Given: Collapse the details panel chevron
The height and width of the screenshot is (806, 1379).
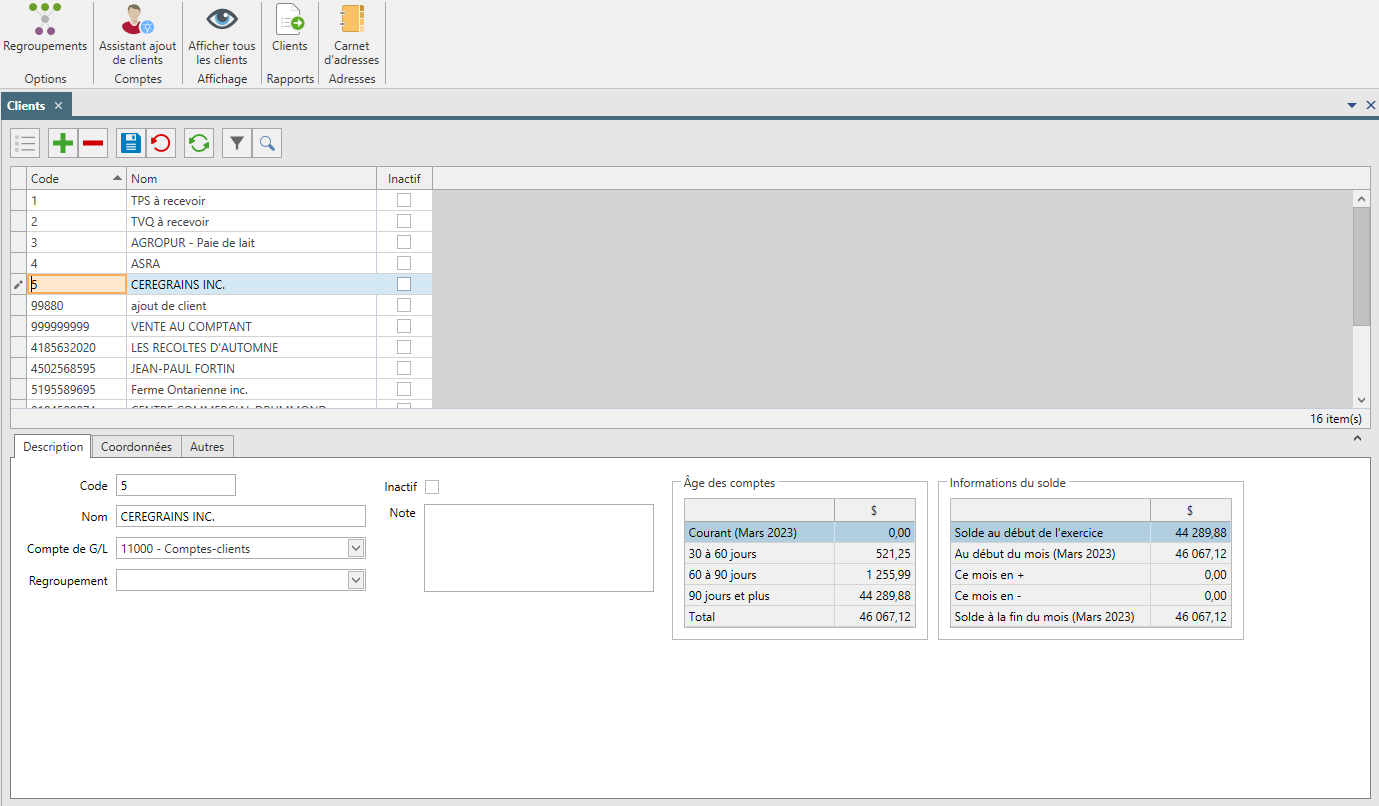Looking at the screenshot, I should click(1357, 438).
